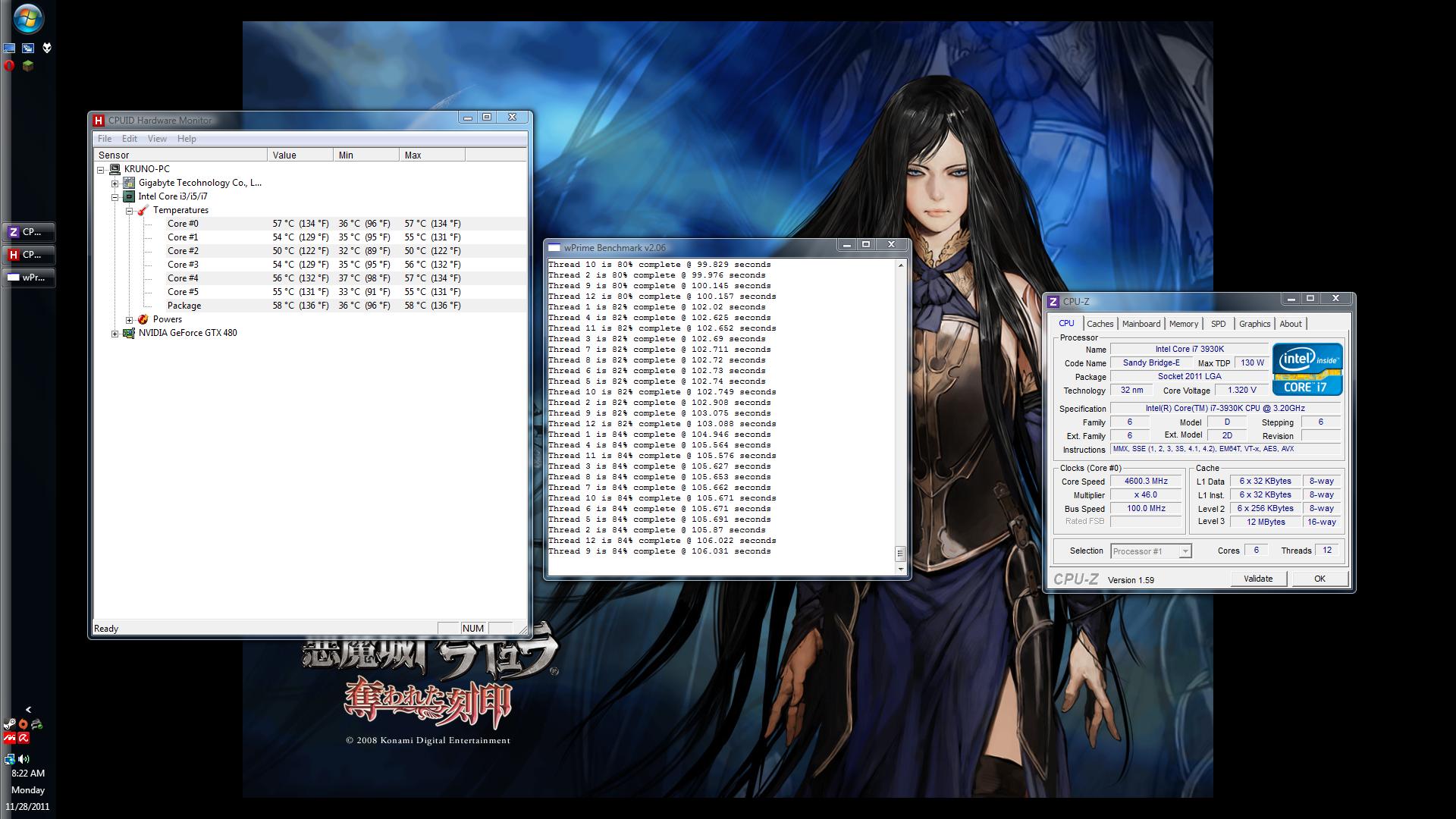Click Steam tray icon
This screenshot has width=1456, height=819.
10,724
